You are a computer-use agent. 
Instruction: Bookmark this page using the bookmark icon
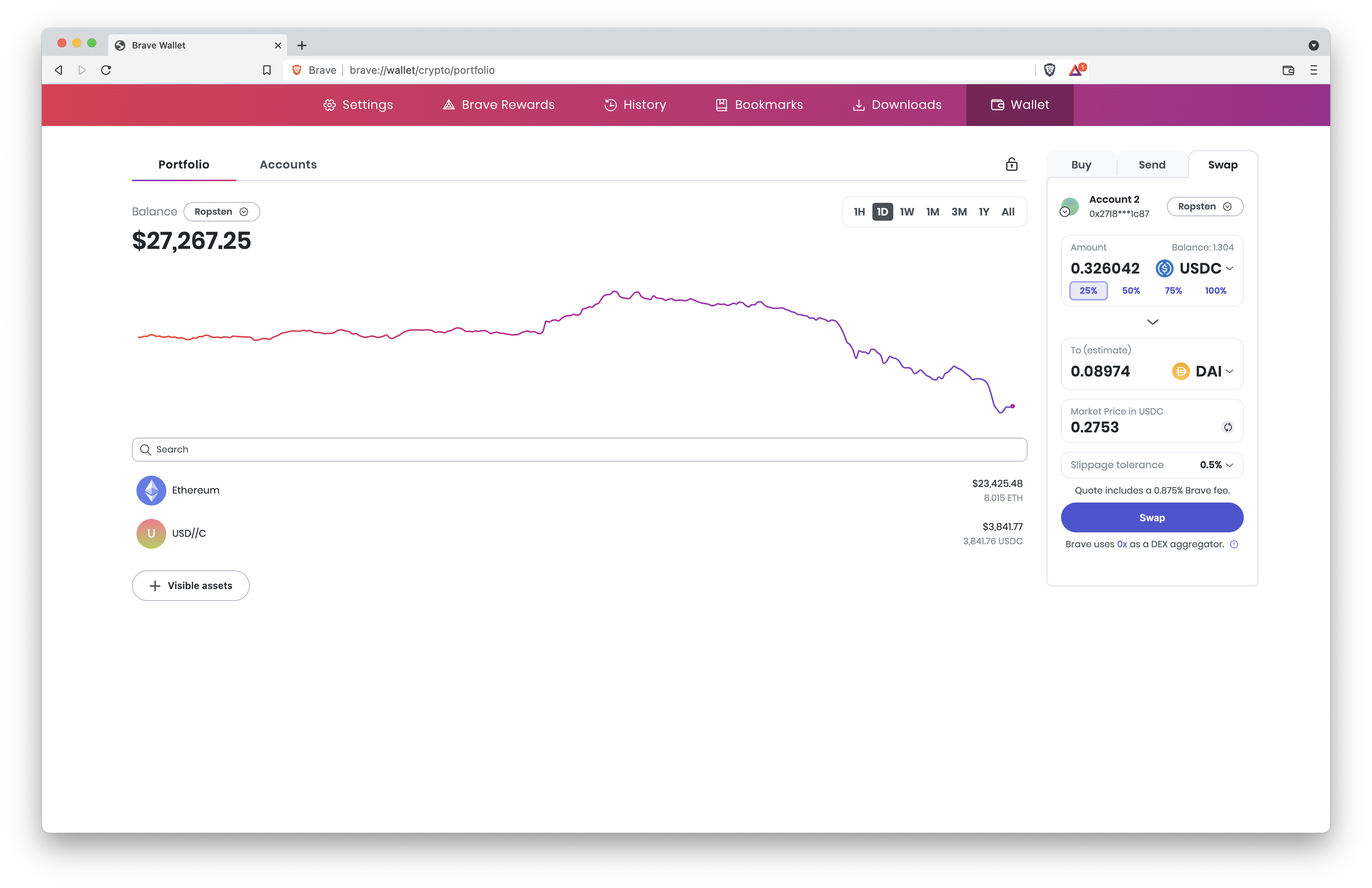click(x=266, y=70)
